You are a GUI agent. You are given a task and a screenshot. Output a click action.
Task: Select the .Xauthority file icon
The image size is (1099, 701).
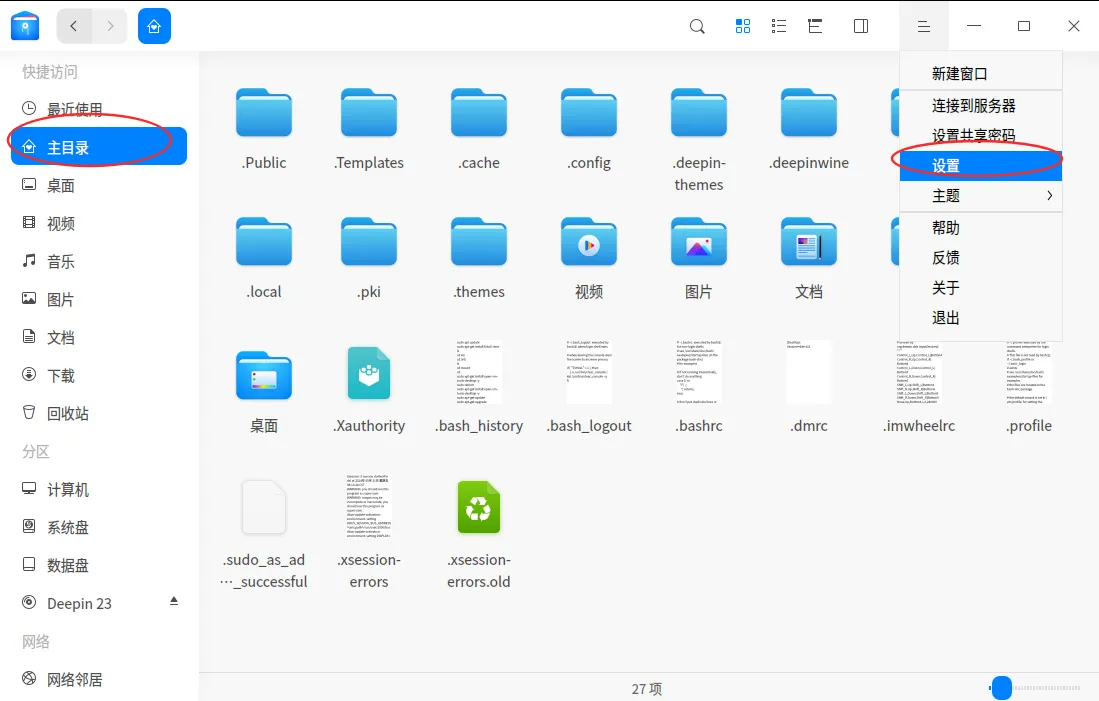[x=368, y=374]
